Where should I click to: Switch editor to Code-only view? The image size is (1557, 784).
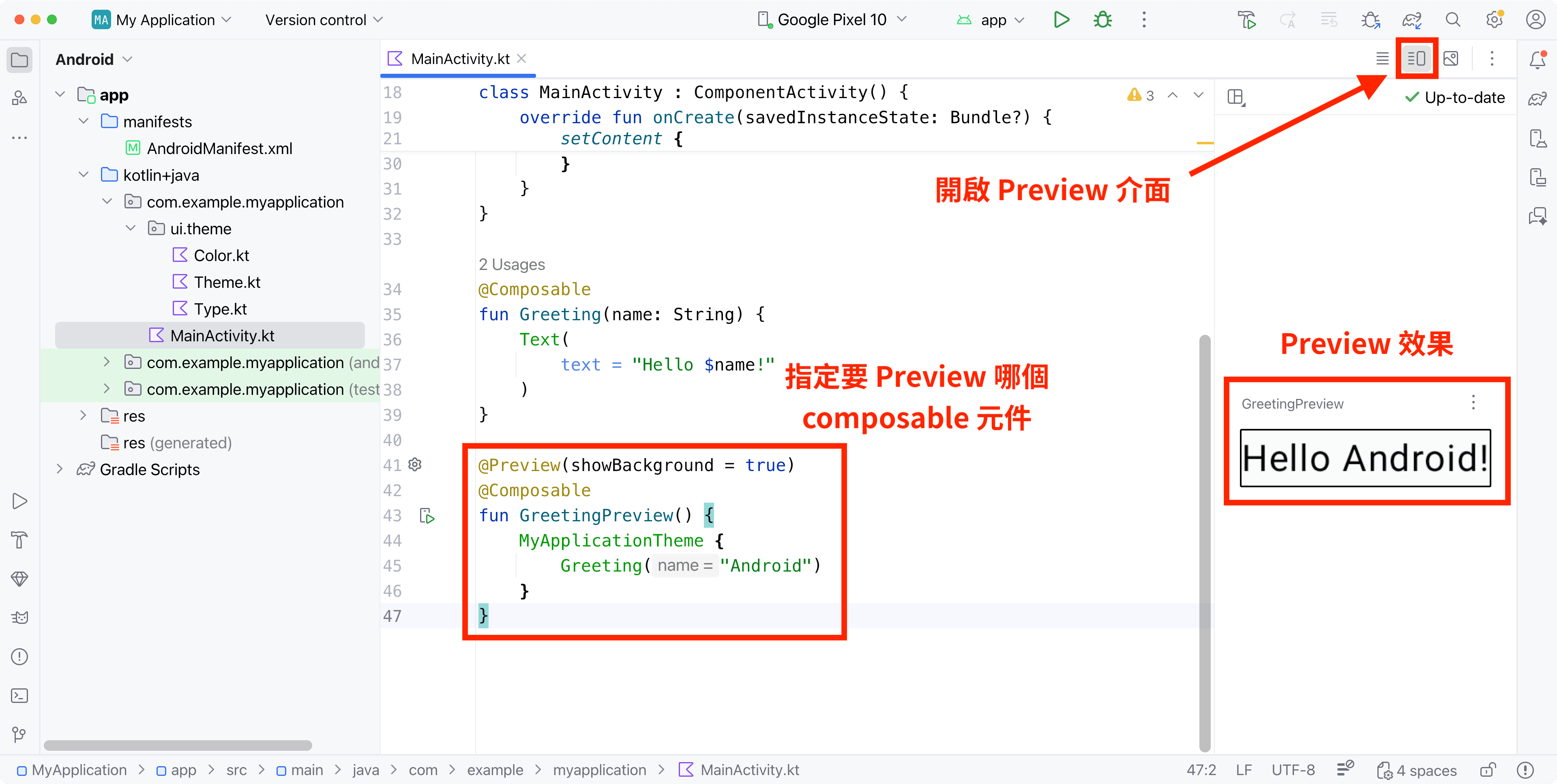pos(1382,59)
